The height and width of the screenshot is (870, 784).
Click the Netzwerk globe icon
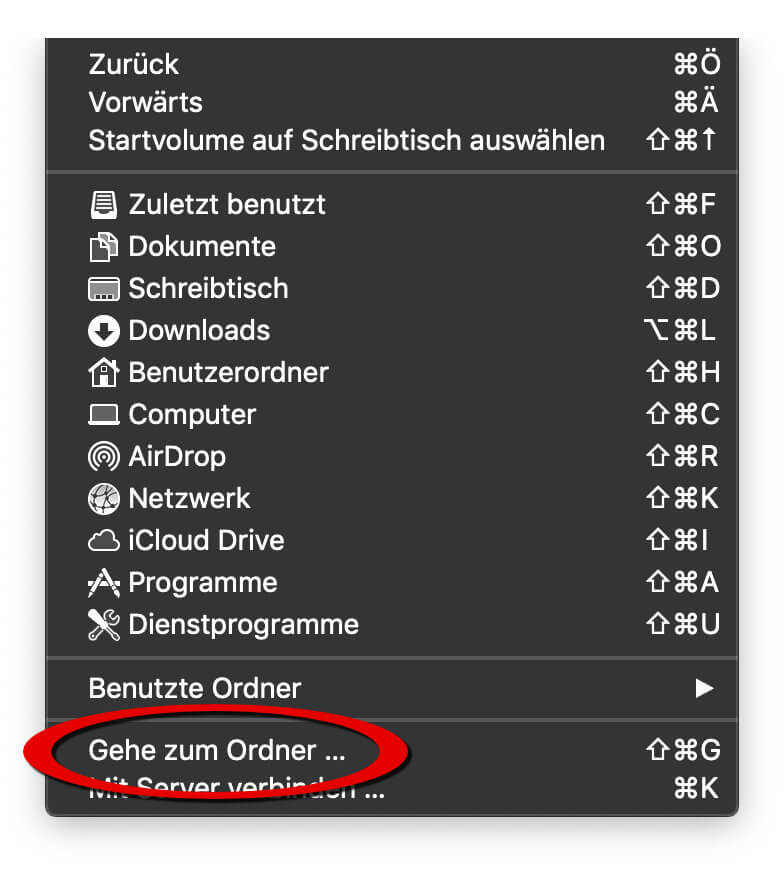(104, 499)
